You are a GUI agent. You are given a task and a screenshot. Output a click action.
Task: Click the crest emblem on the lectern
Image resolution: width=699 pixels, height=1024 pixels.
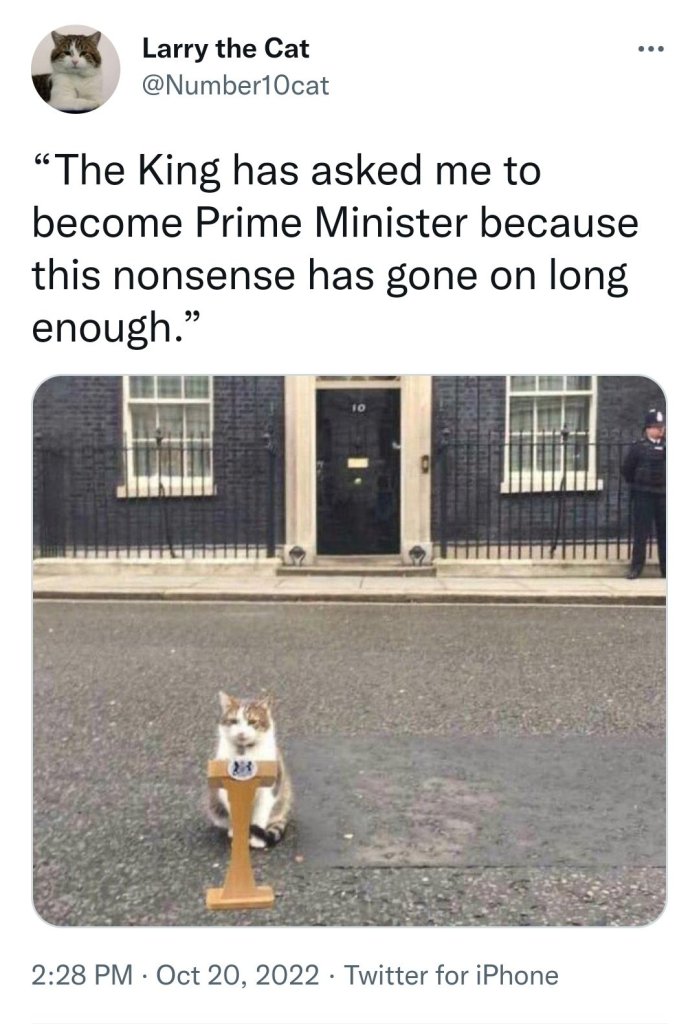[x=242, y=769]
